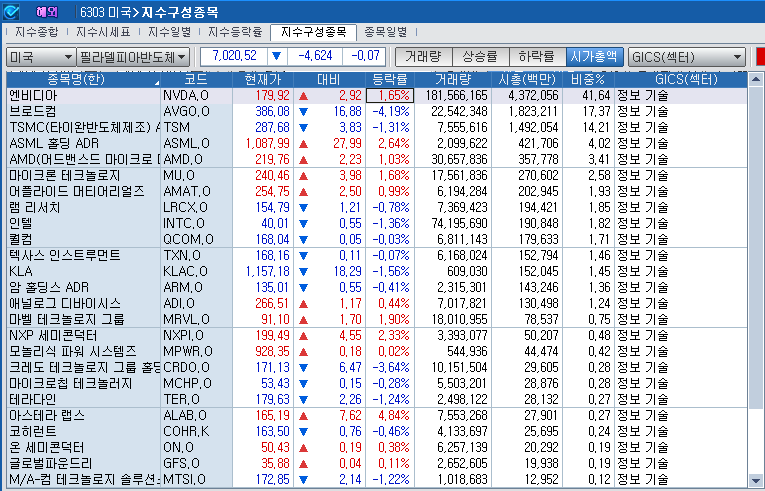
Task: Click weight 41.64 for NVDA
Action: point(596,96)
